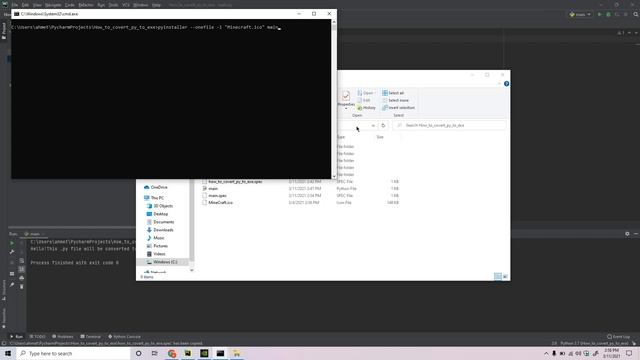640x360 pixels.
Task: Open Task View on the taskbar
Action: click(155, 353)
